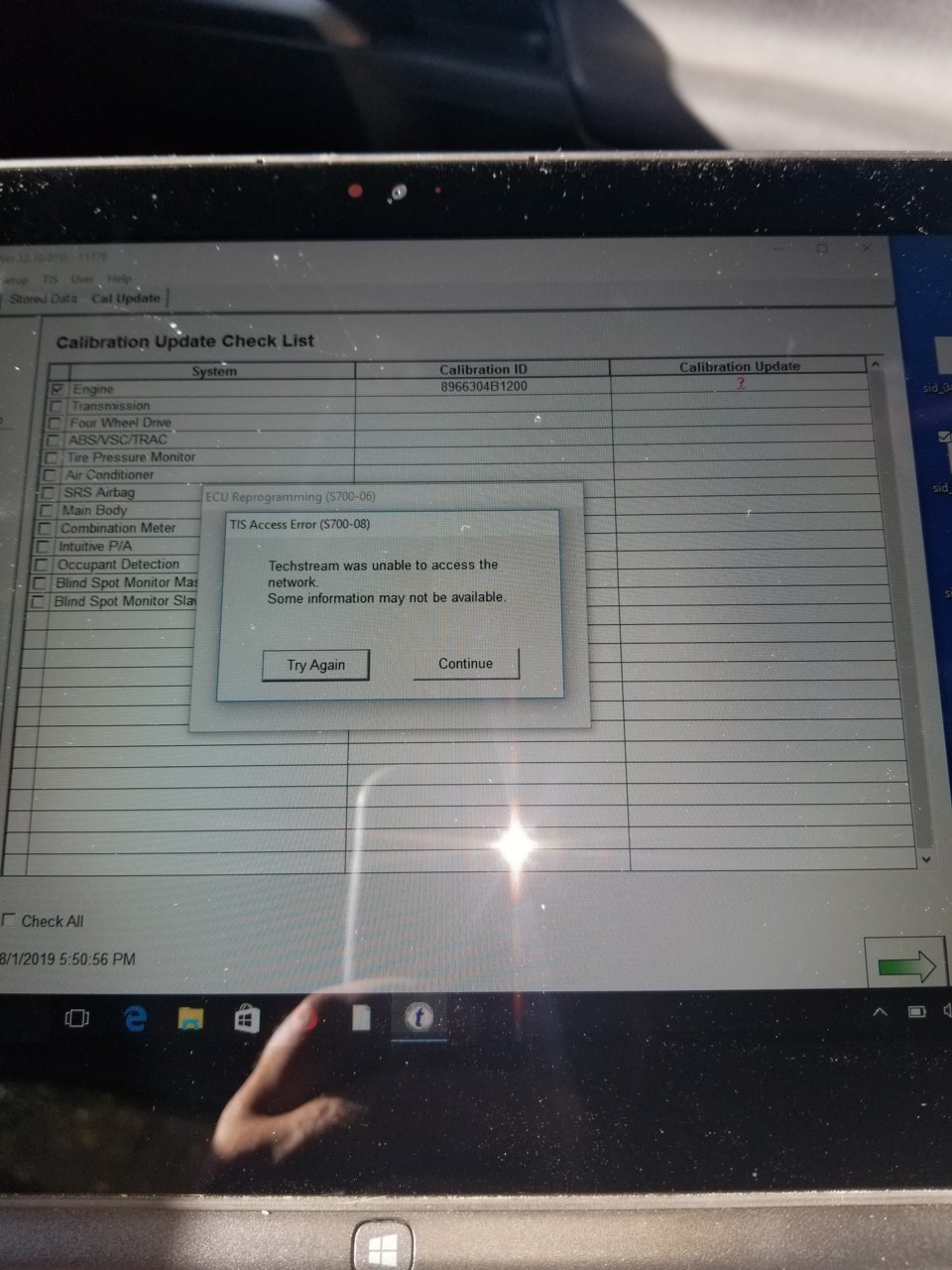Toggle the Intuitive P/A checkbox
This screenshot has height=1270, width=952.
tap(43, 547)
